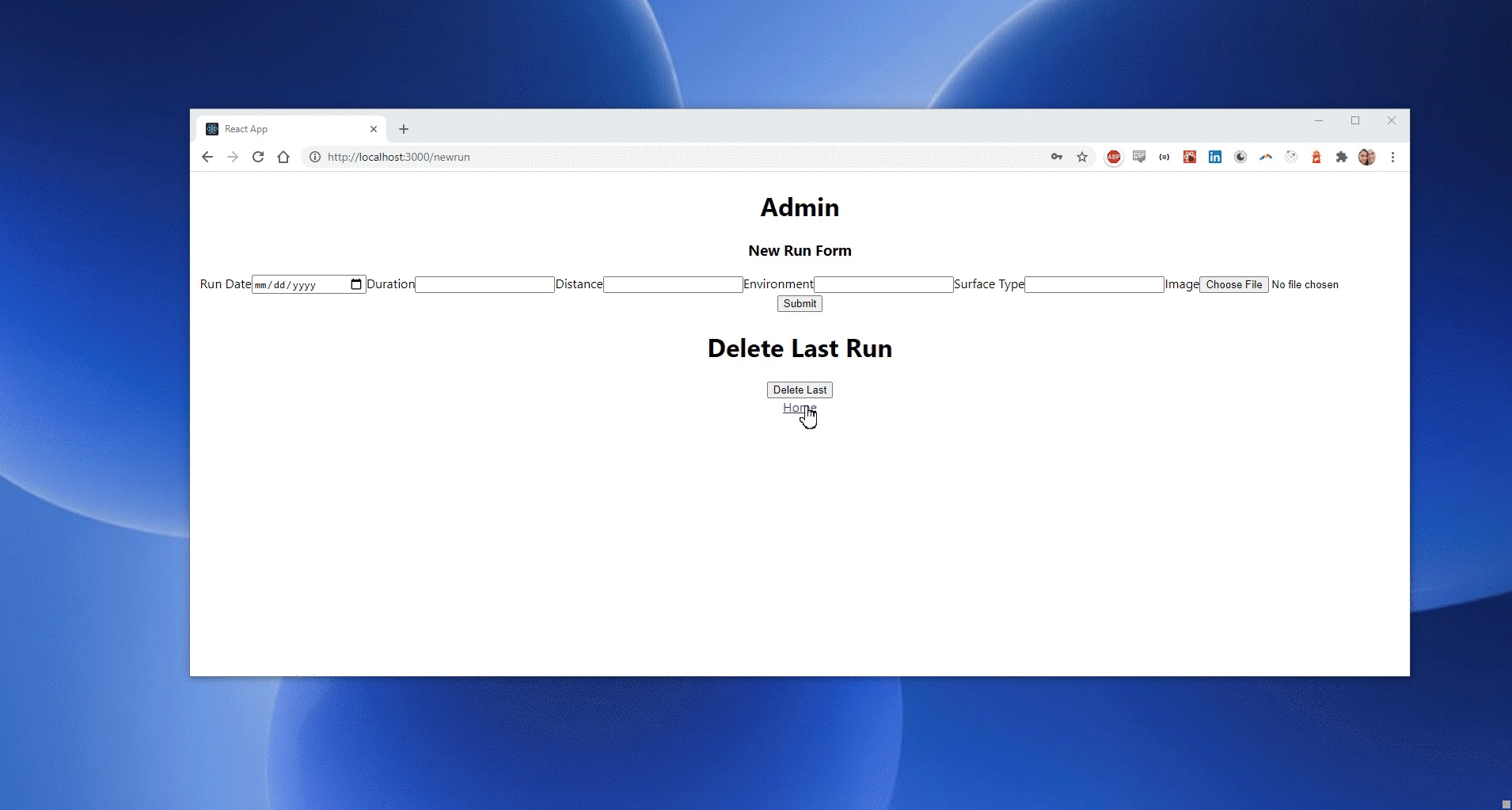Screen dimensions: 1512x810
Task: Click the address bar URL localhost:3000/newrun
Action: [399, 157]
